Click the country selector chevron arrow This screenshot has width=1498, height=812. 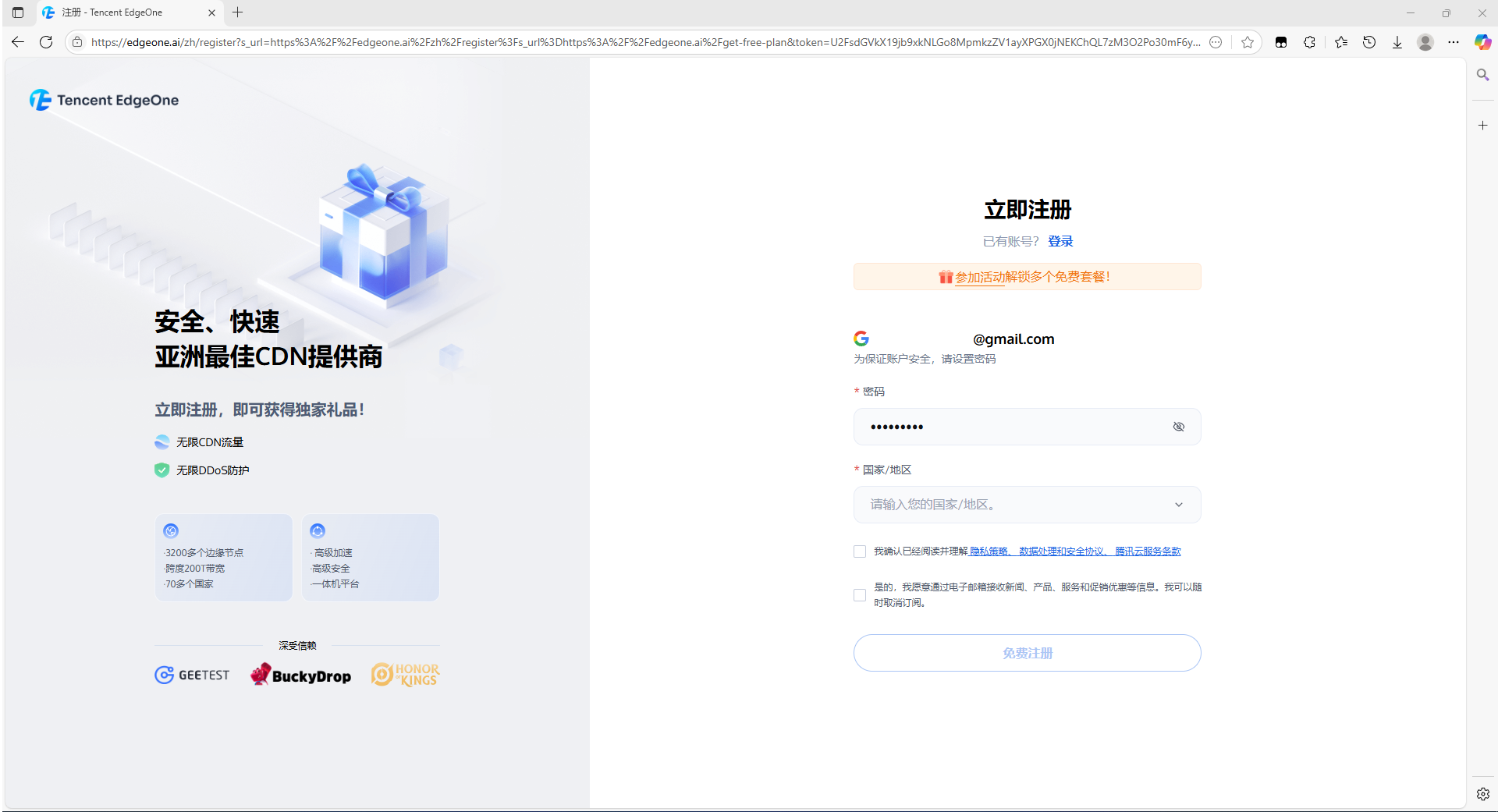[x=1179, y=504]
